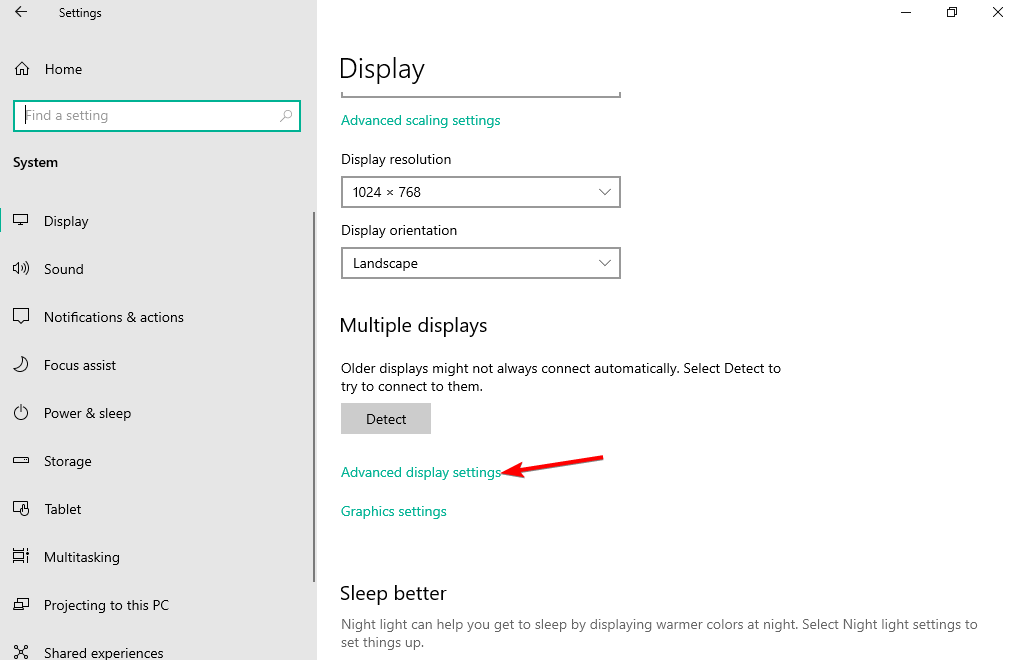Open Graphics settings link
This screenshot has height=660, width=1016.
click(393, 511)
